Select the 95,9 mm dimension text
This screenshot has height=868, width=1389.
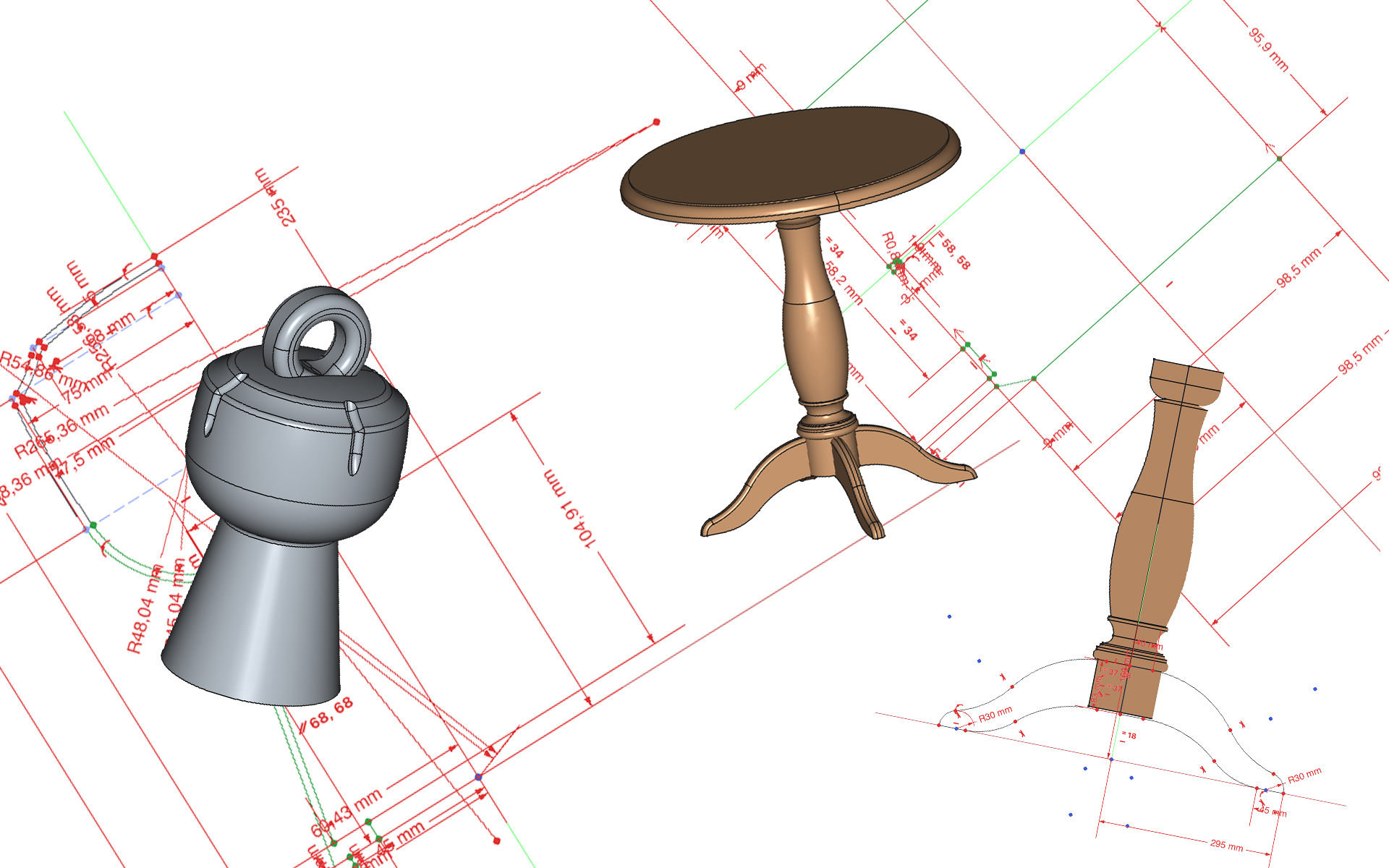(1269, 49)
